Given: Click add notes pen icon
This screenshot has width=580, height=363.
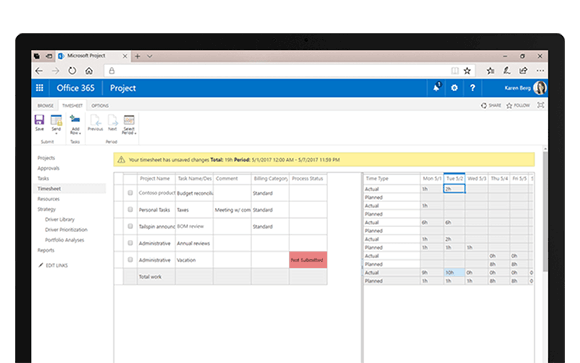Looking at the screenshot, I should click(507, 70).
